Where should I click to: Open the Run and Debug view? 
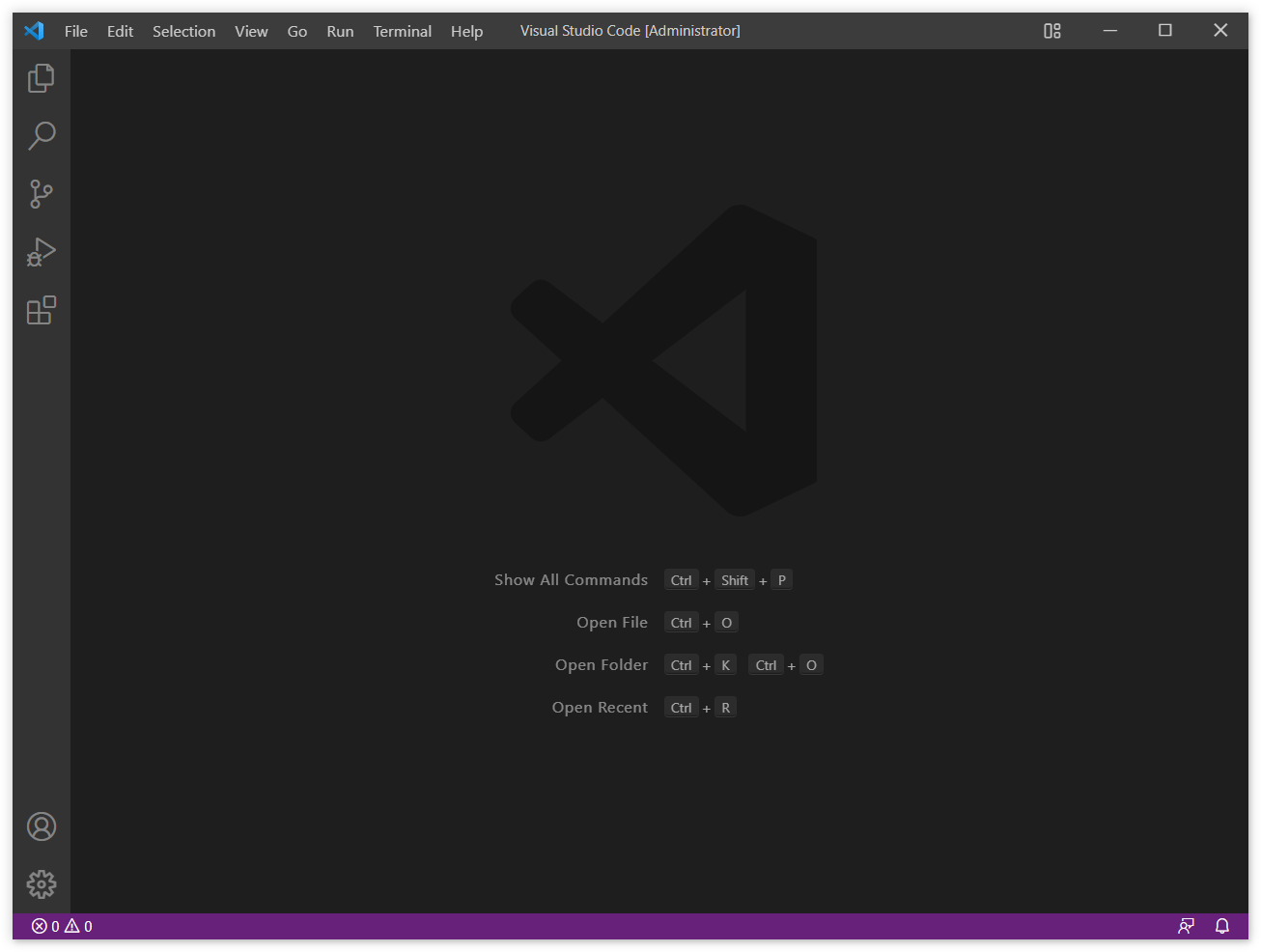tap(41, 252)
